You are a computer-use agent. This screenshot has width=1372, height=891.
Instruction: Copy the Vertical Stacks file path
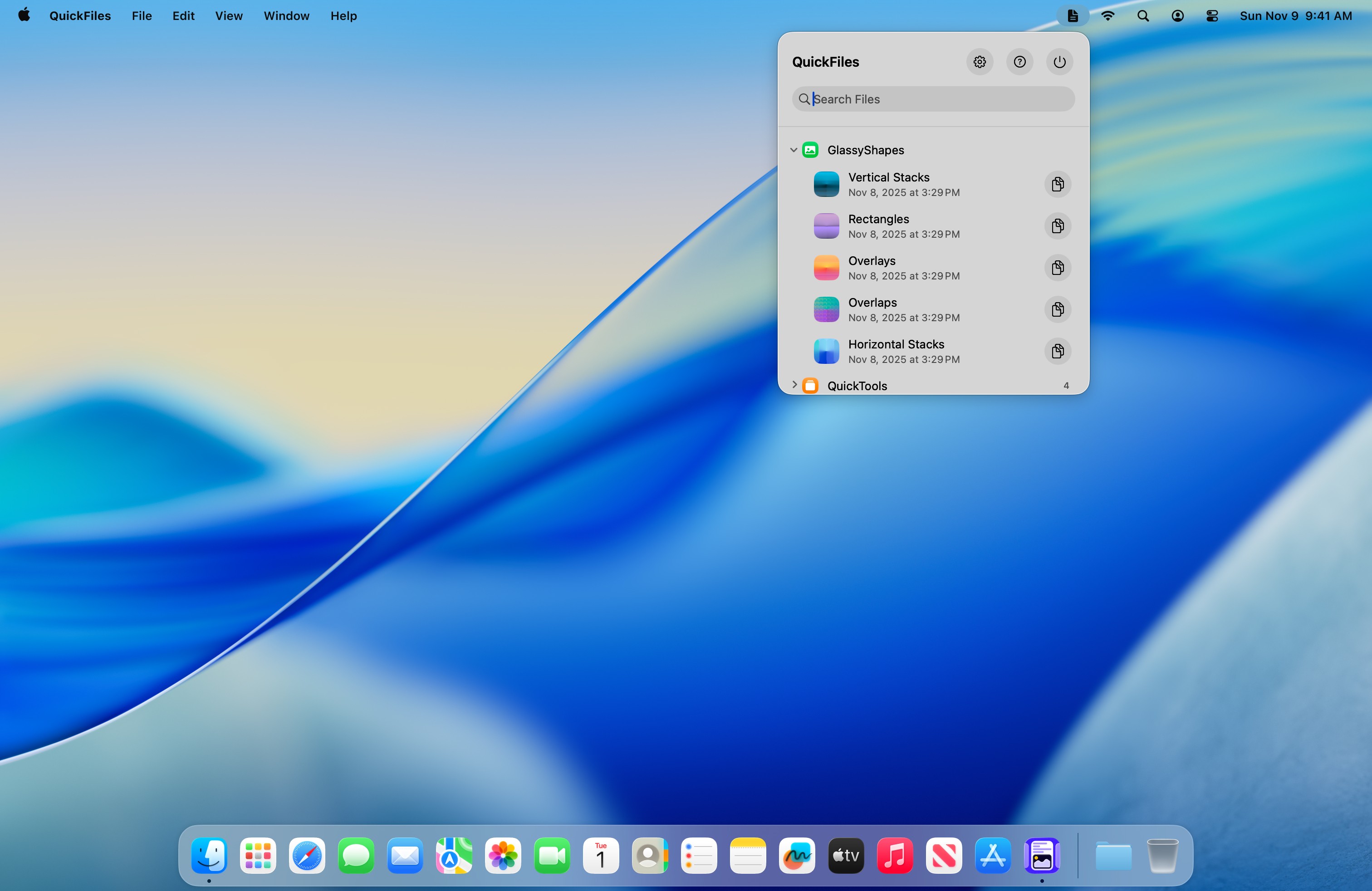pos(1057,184)
